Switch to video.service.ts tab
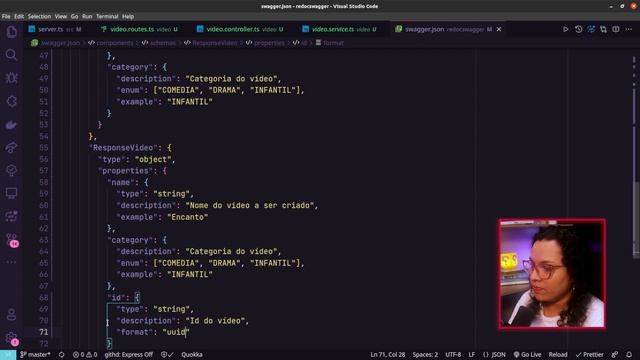 (x=339, y=29)
